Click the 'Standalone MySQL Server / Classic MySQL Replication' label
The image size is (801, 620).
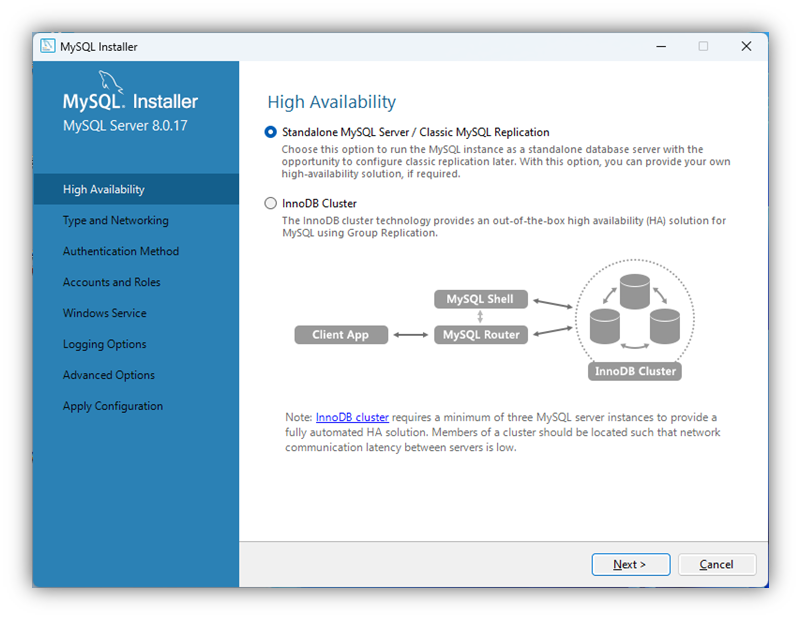click(x=415, y=132)
